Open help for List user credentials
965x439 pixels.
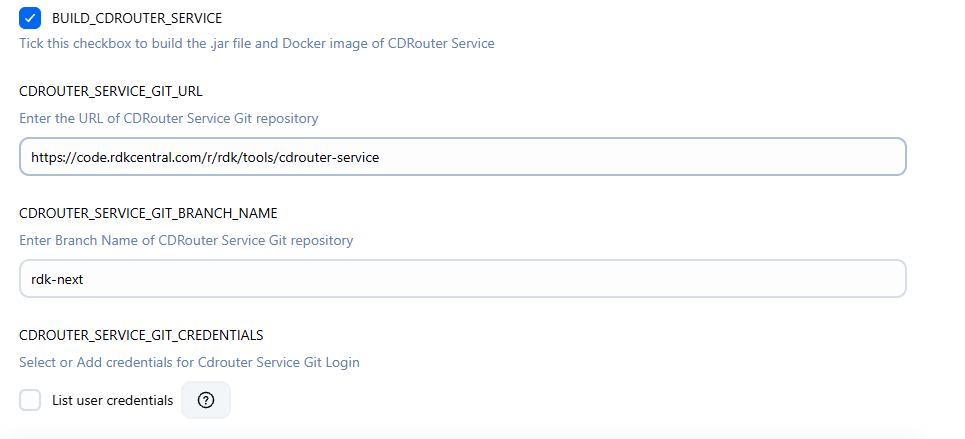(206, 400)
